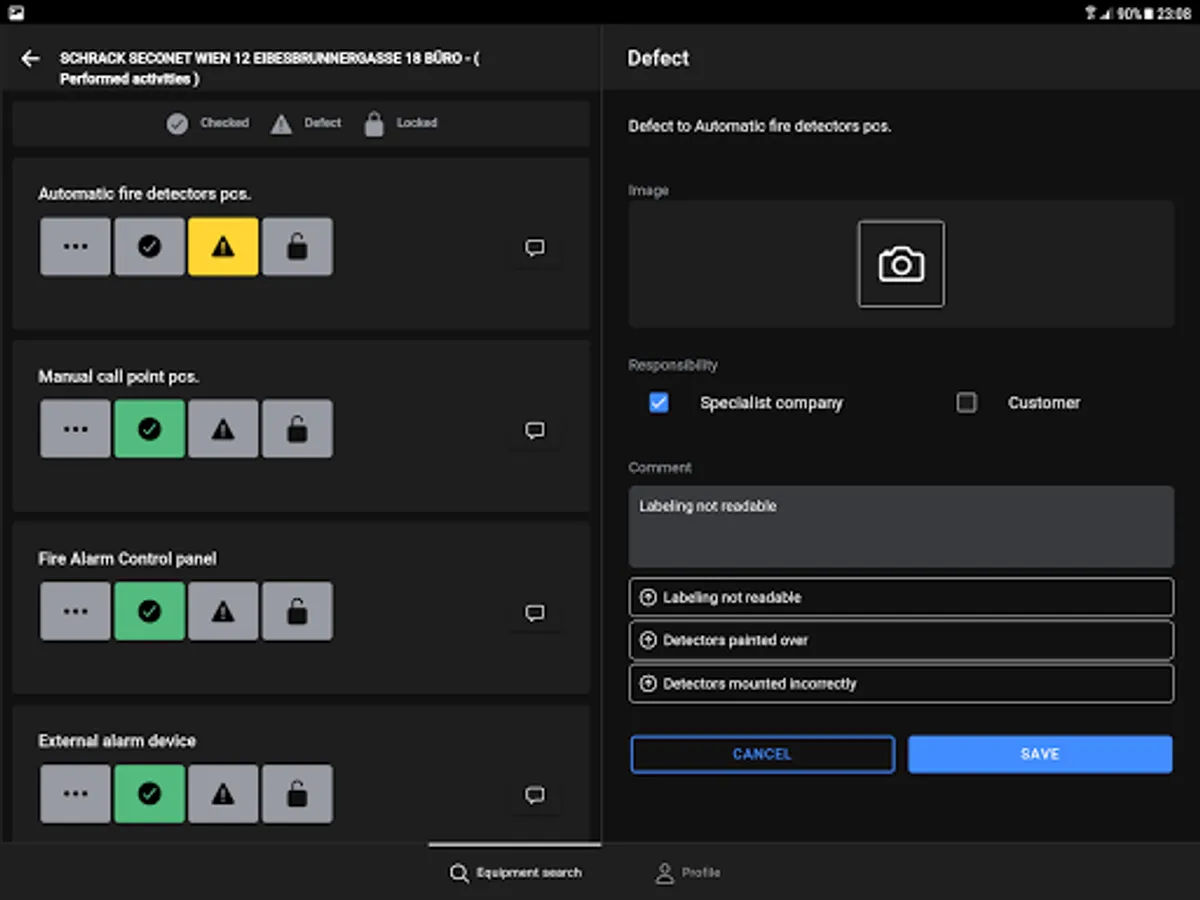Image resolution: width=1200 pixels, height=900 pixels.
Task: Check the Customer responsibility checkbox
Action: (x=966, y=402)
